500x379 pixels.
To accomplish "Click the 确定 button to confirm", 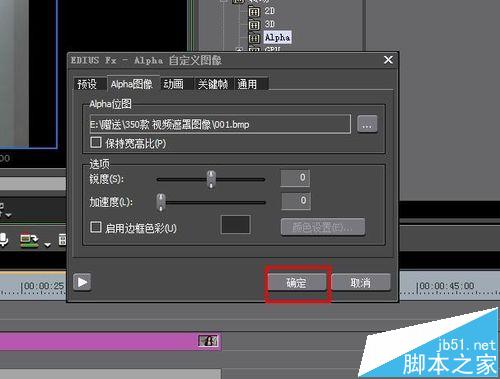I will click(297, 282).
